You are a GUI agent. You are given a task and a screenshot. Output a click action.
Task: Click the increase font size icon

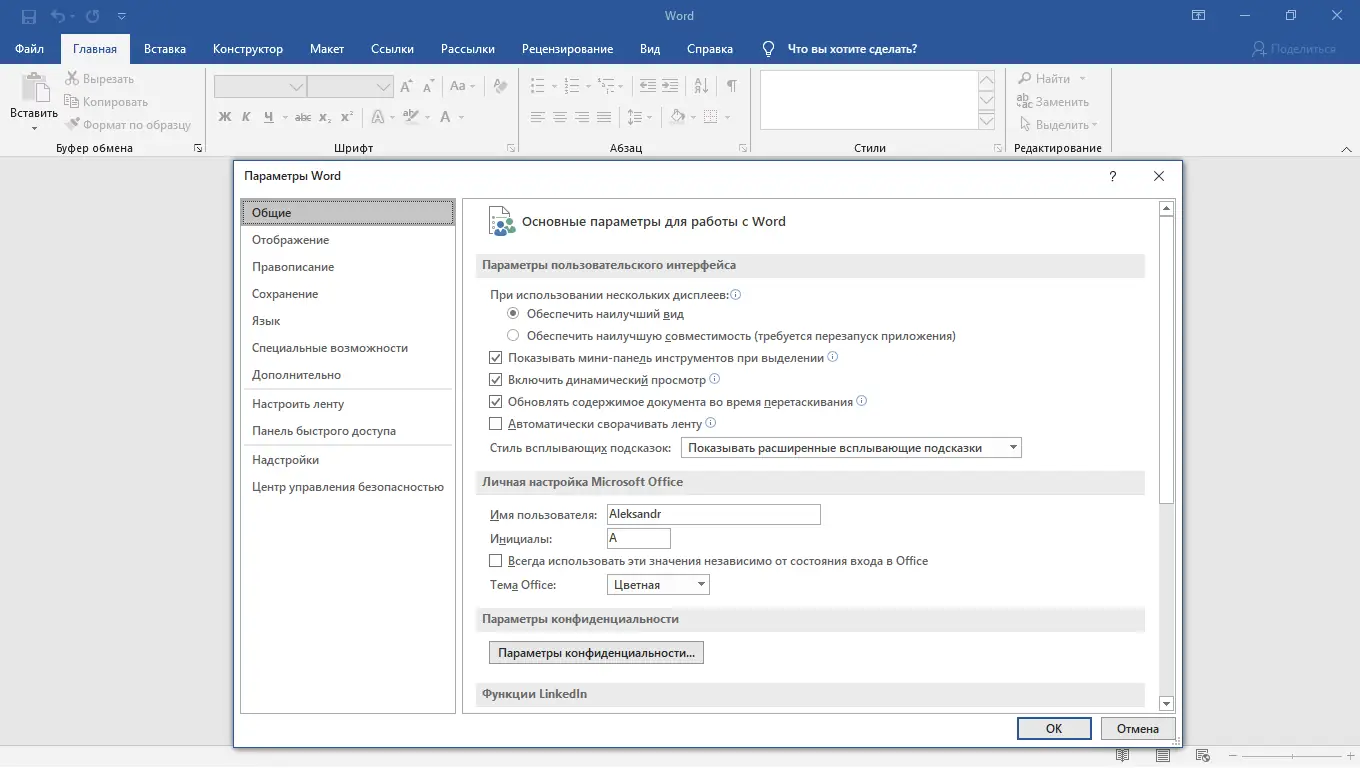tap(406, 87)
